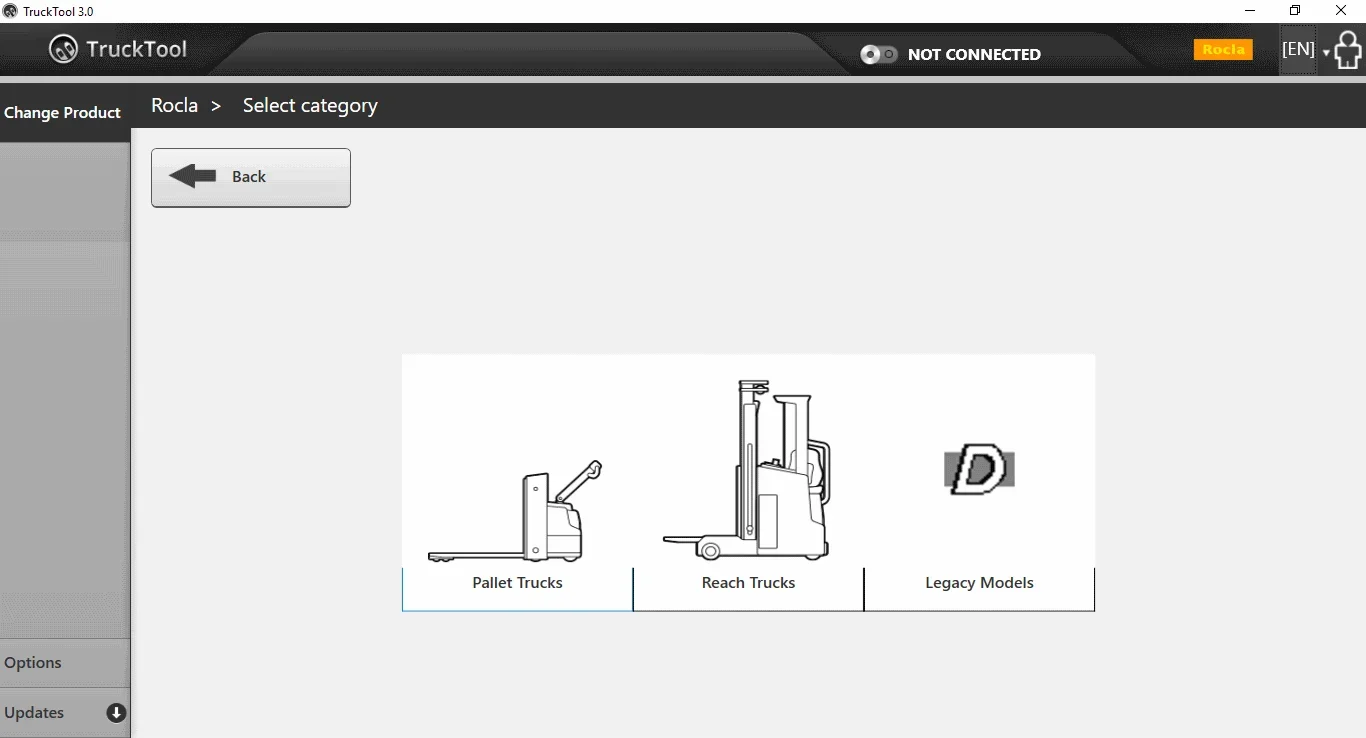Open the [EN] language dropdown
Viewport: 1366px width, 738px height.
coord(1298,49)
